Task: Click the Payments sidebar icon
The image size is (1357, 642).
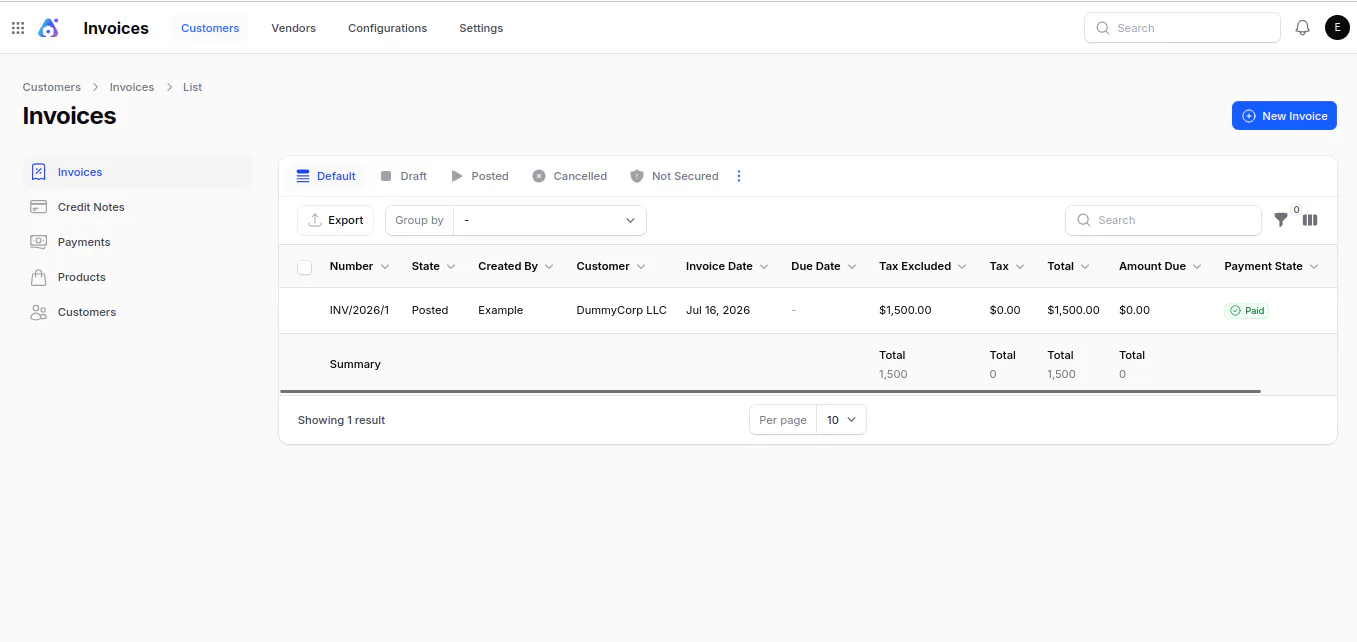Action: tap(39, 242)
